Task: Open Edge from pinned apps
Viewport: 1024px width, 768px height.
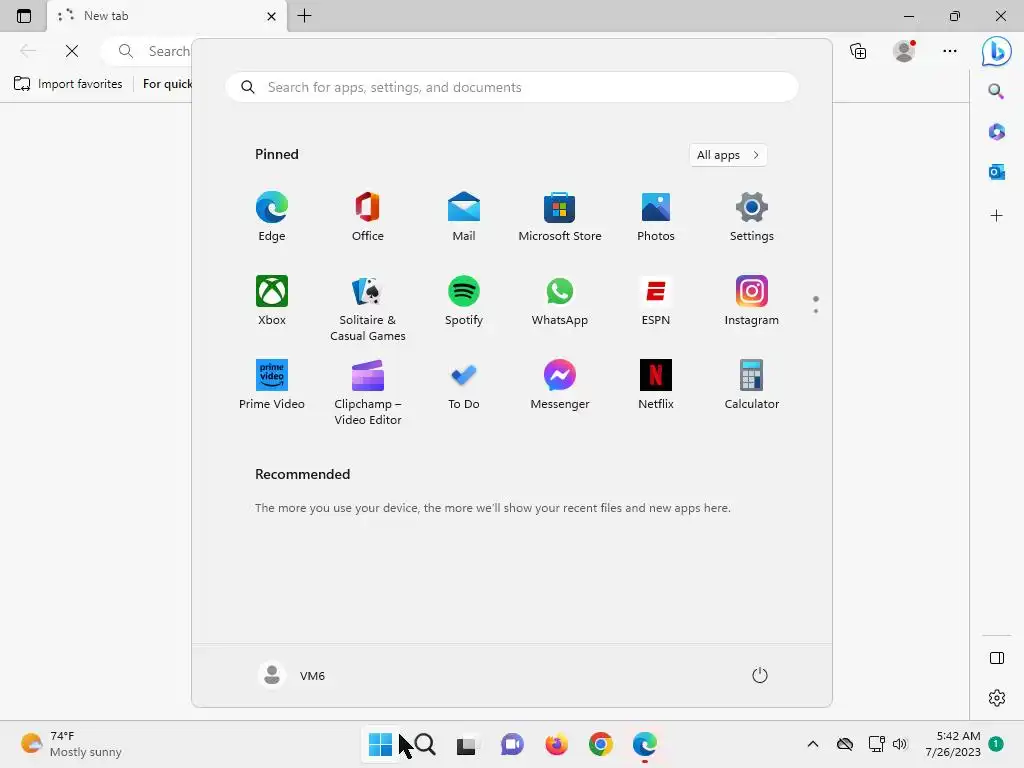Action: pos(272,217)
